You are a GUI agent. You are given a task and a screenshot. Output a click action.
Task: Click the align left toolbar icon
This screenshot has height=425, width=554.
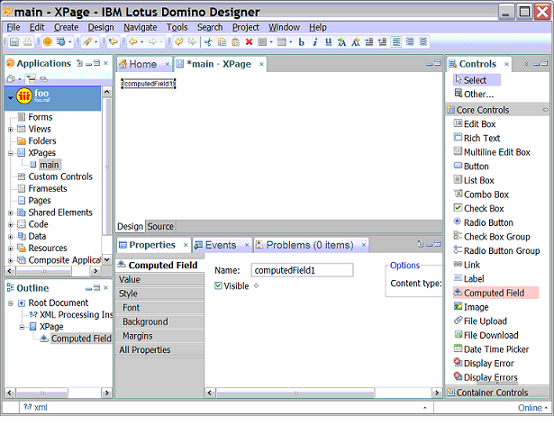[396, 42]
